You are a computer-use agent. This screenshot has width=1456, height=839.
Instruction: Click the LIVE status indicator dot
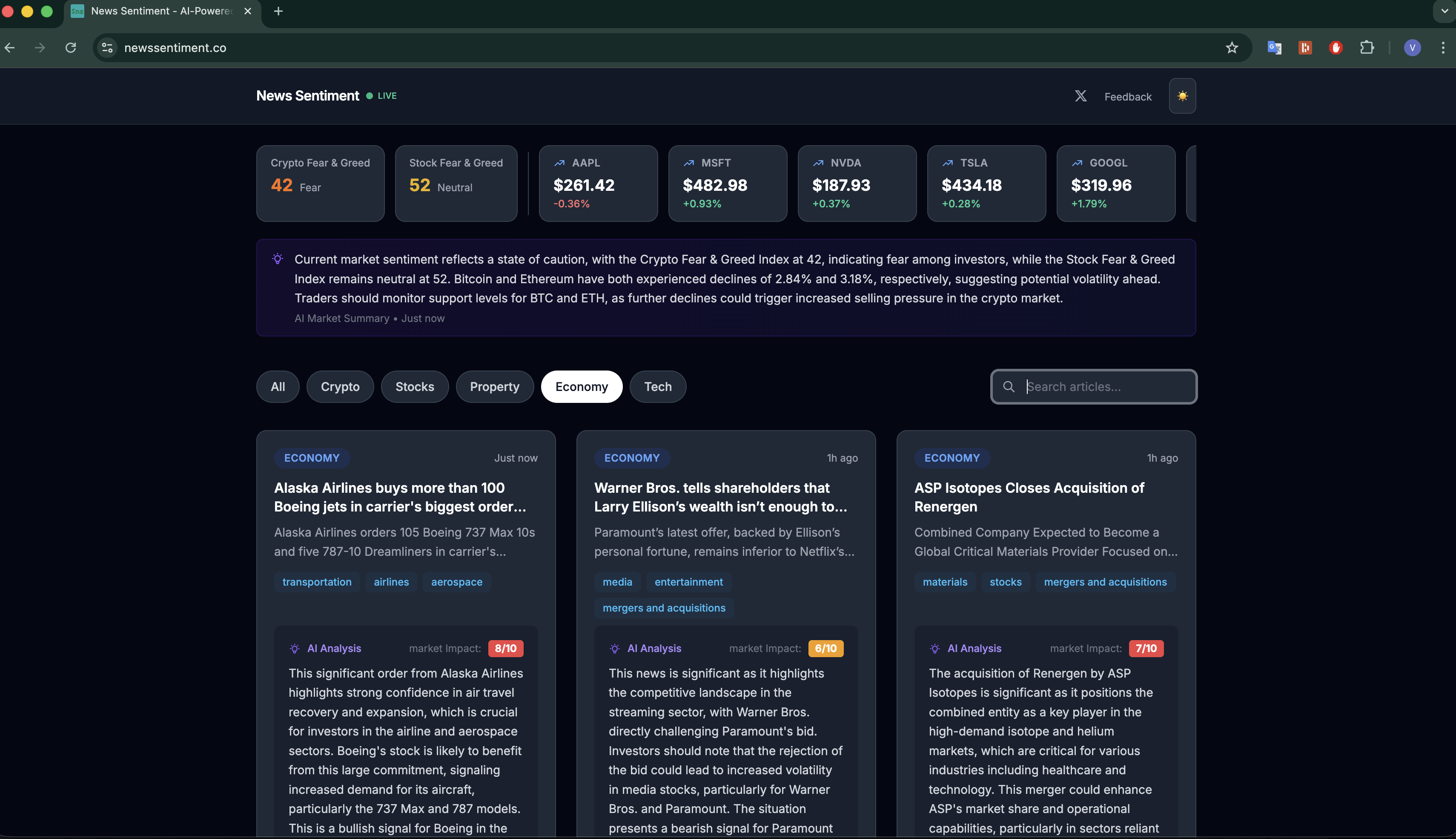pos(369,96)
